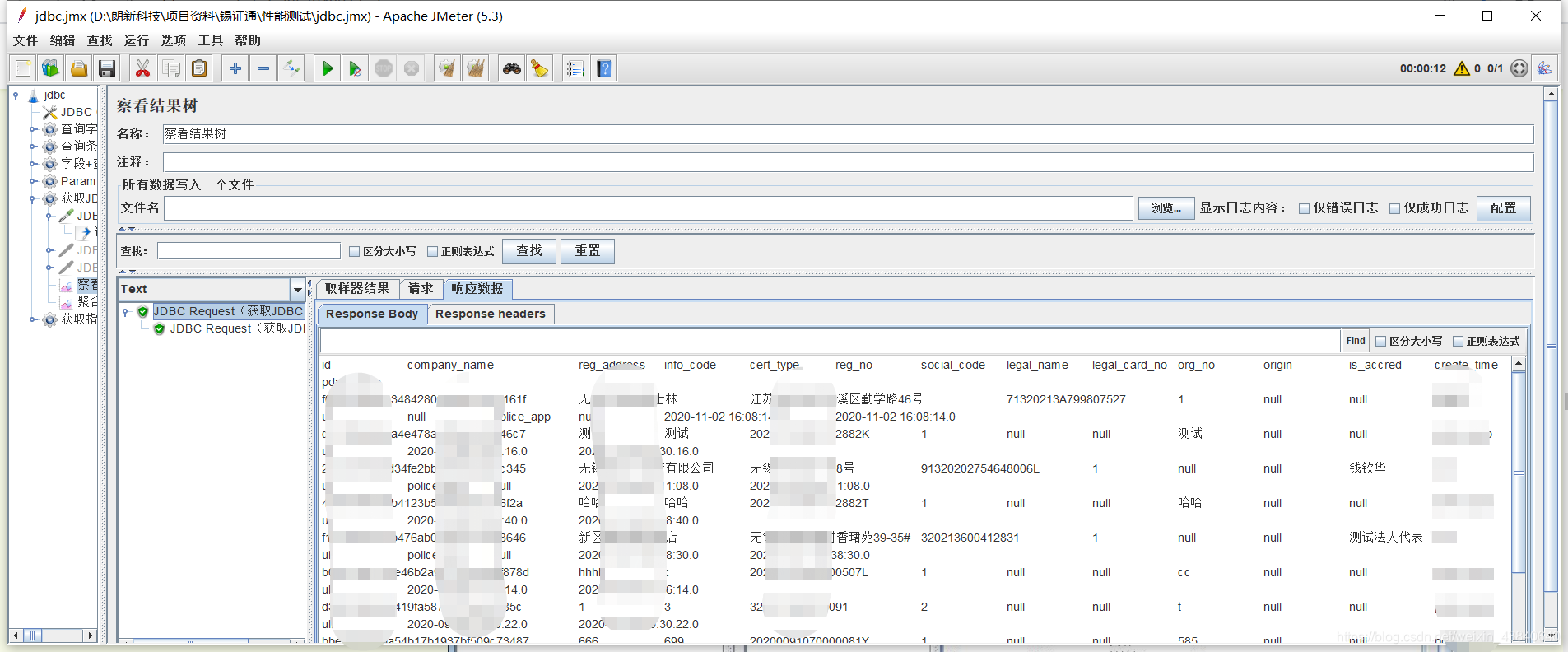The image size is (1568, 652).
Task: Click the Cut scissors icon
Action: [x=143, y=68]
